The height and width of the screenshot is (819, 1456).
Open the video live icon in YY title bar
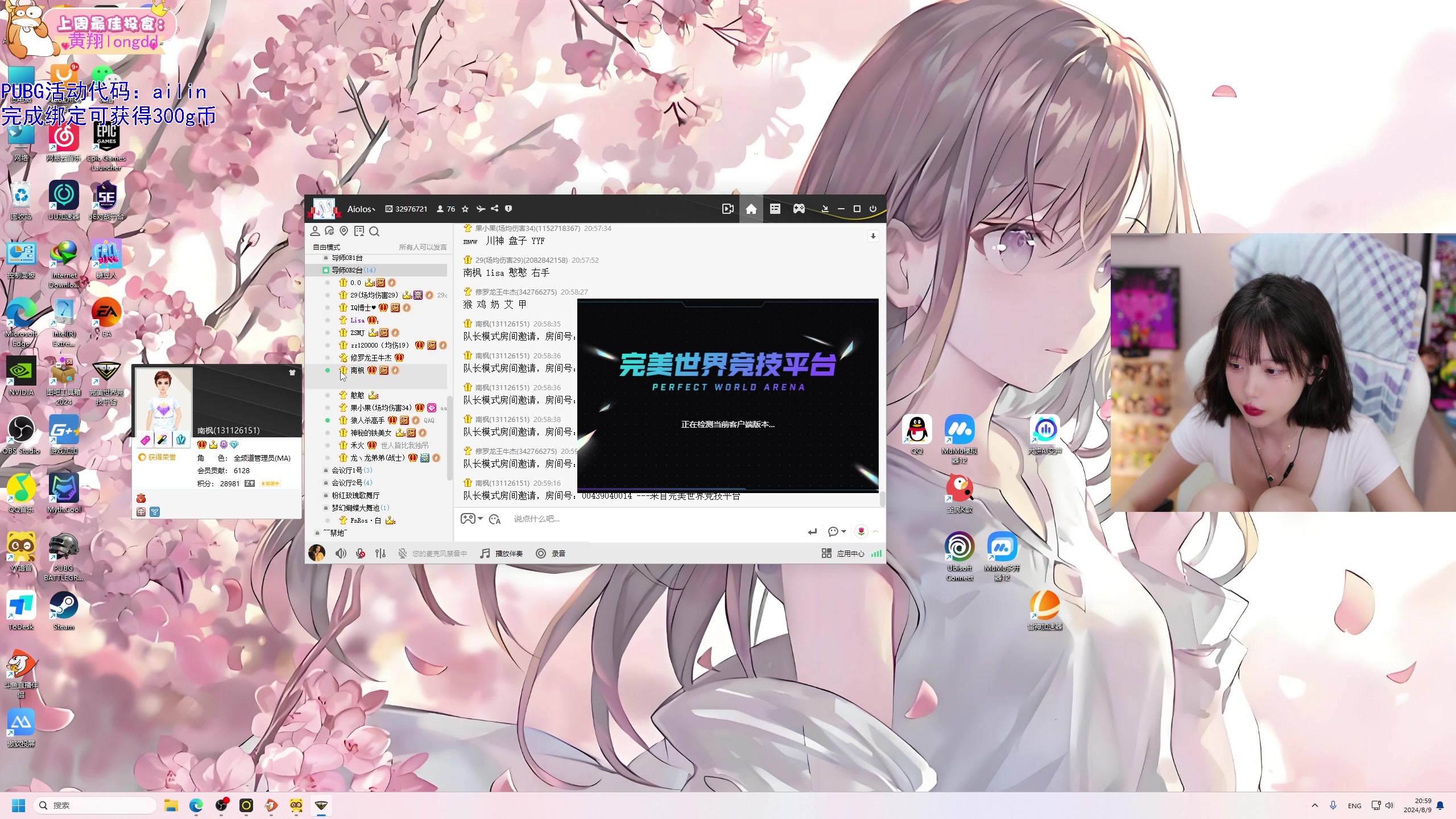[x=727, y=209]
